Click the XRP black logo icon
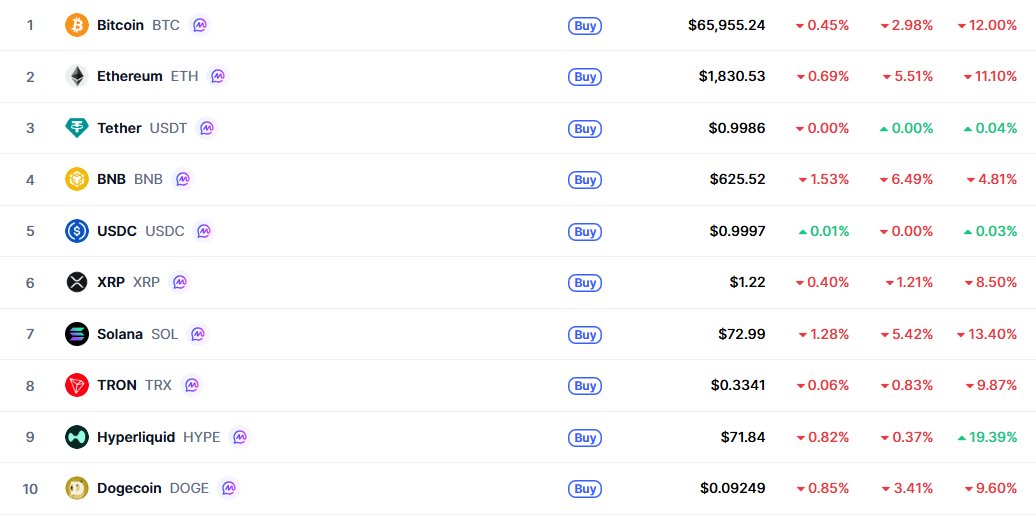This screenshot has height=516, width=1036. pos(77,282)
